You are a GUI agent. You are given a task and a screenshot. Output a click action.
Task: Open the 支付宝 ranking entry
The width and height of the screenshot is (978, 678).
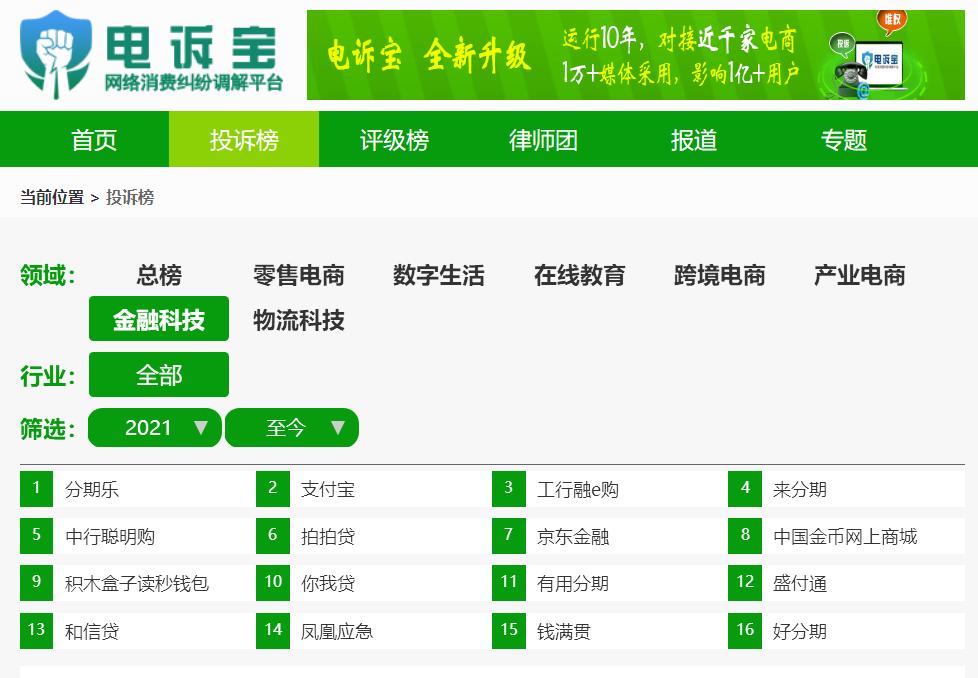point(330,488)
